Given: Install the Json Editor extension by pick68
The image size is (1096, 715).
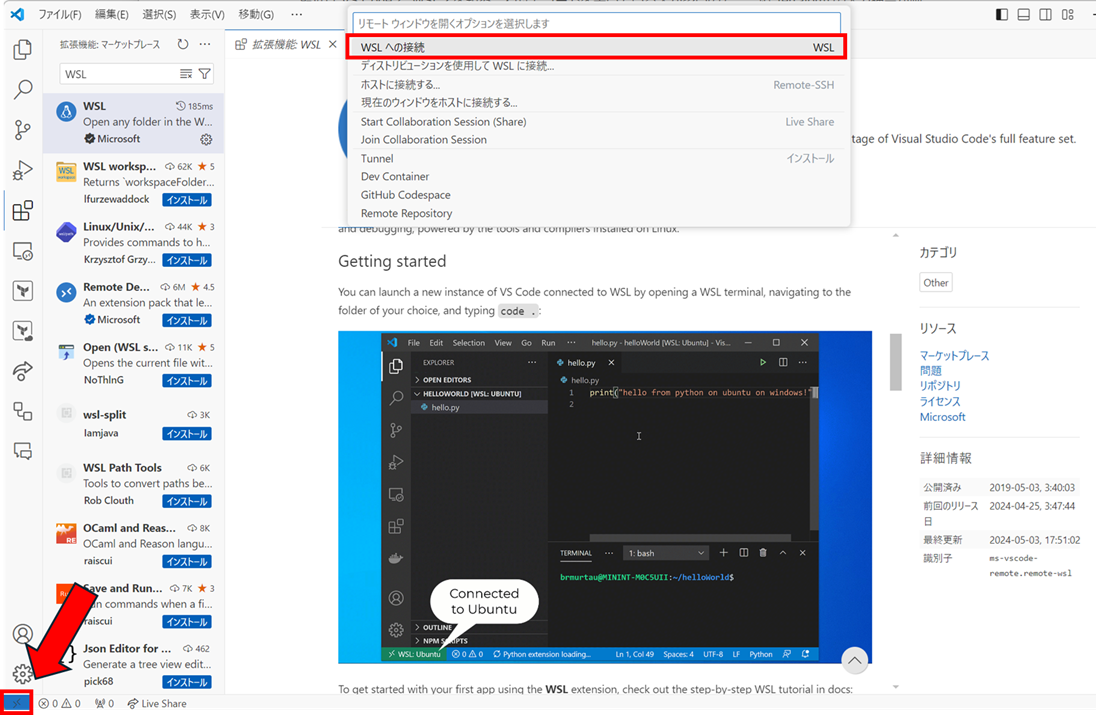Looking at the screenshot, I should tap(187, 682).
